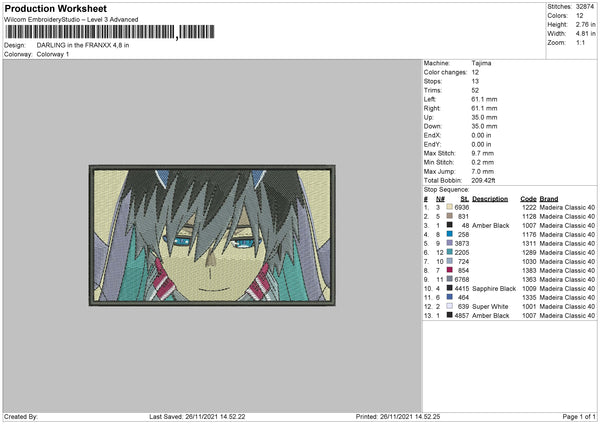
Task: Click the Width value 4.81 in
Action: (x=585, y=34)
